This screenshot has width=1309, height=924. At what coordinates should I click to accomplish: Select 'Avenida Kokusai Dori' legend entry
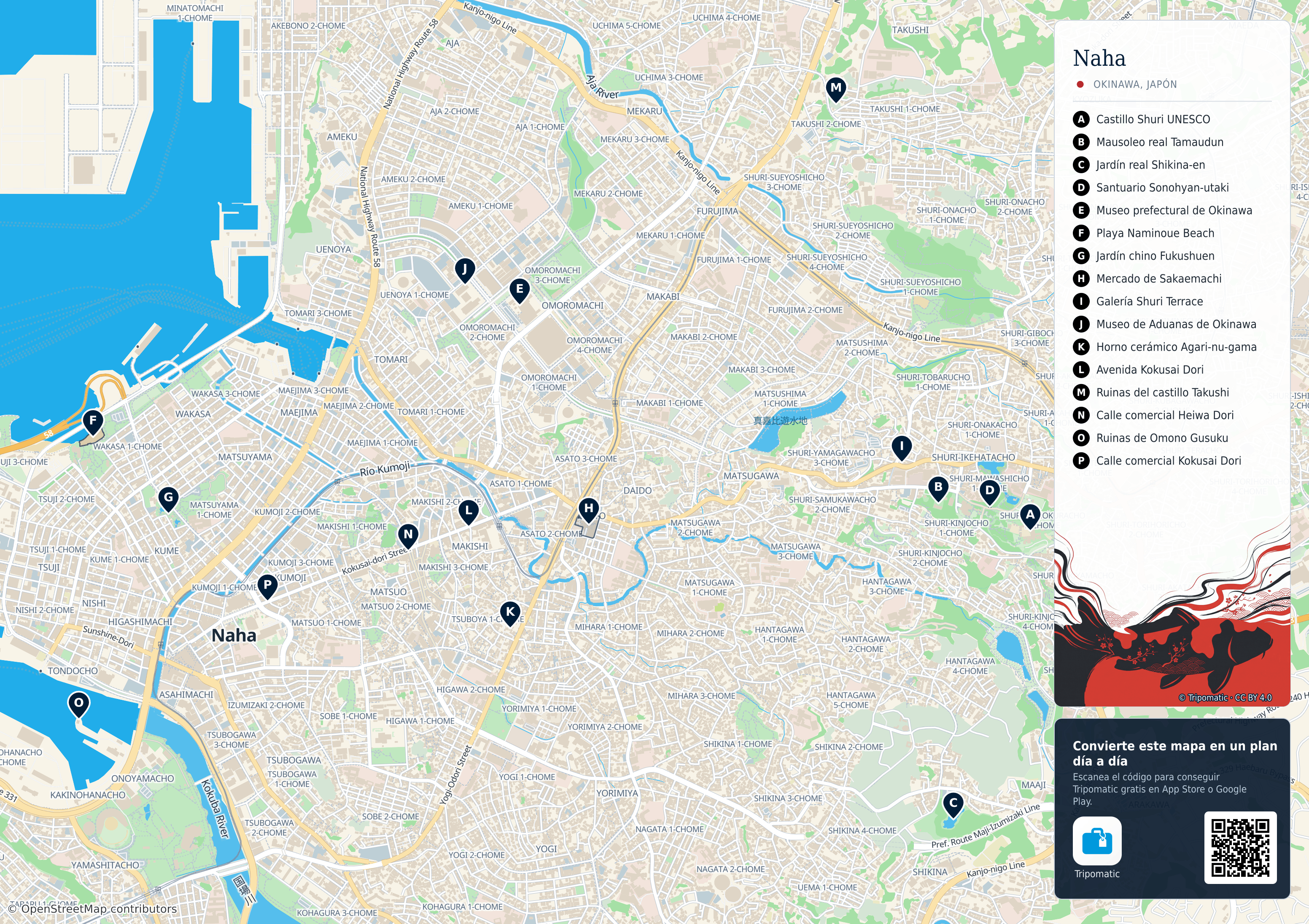(x=1139, y=370)
